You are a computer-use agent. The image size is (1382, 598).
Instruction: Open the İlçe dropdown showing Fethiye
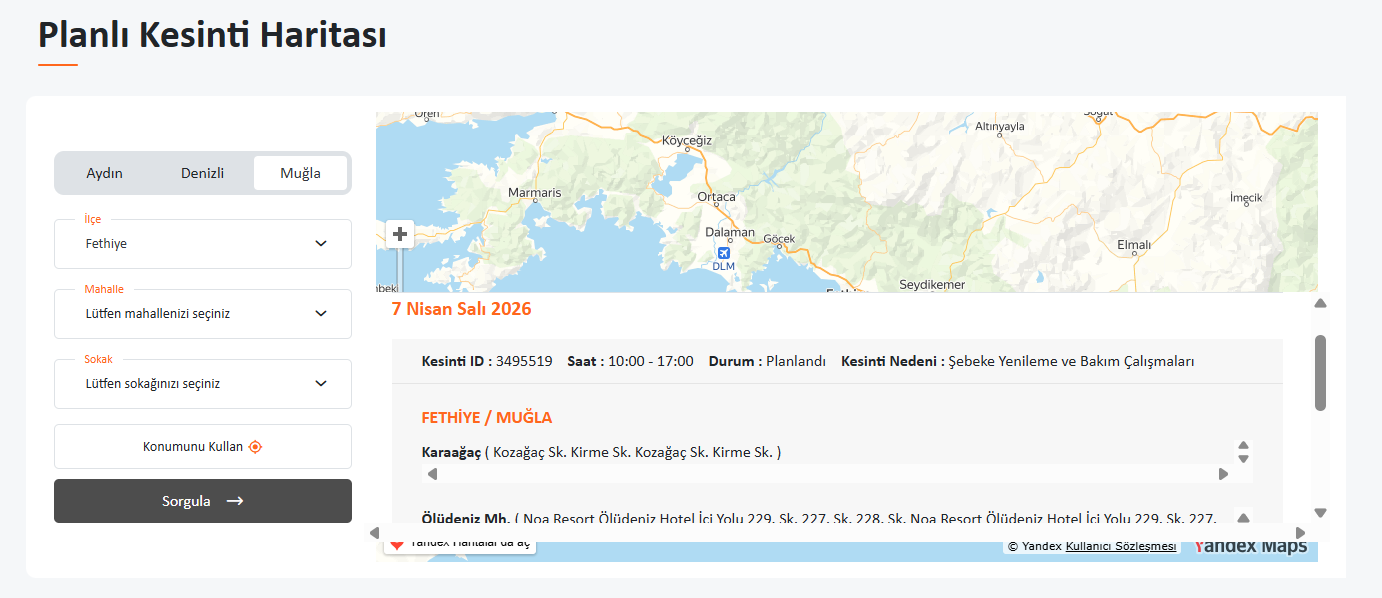click(203, 244)
